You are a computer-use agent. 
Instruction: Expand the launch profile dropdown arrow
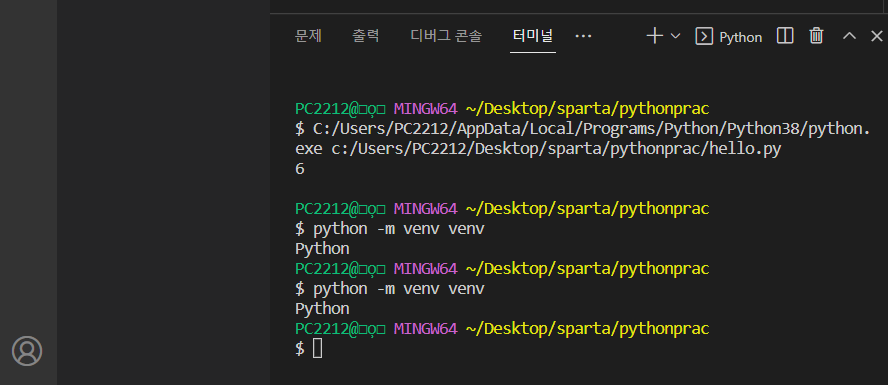click(675, 36)
